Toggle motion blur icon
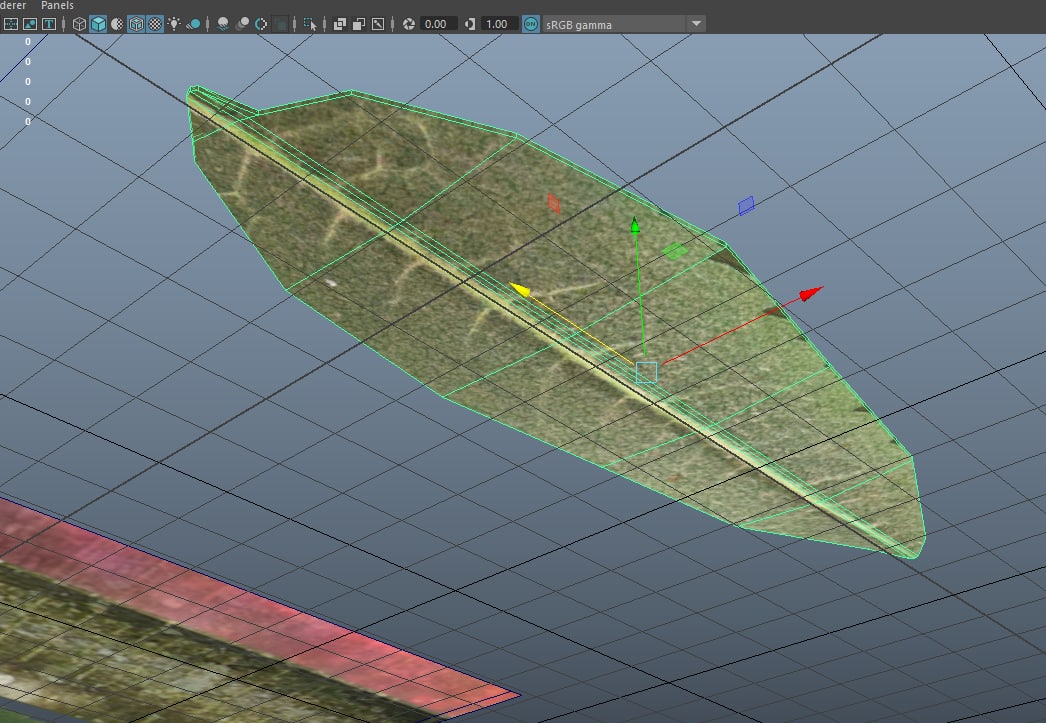Image resolution: width=1046 pixels, height=723 pixels. [x=243, y=24]
